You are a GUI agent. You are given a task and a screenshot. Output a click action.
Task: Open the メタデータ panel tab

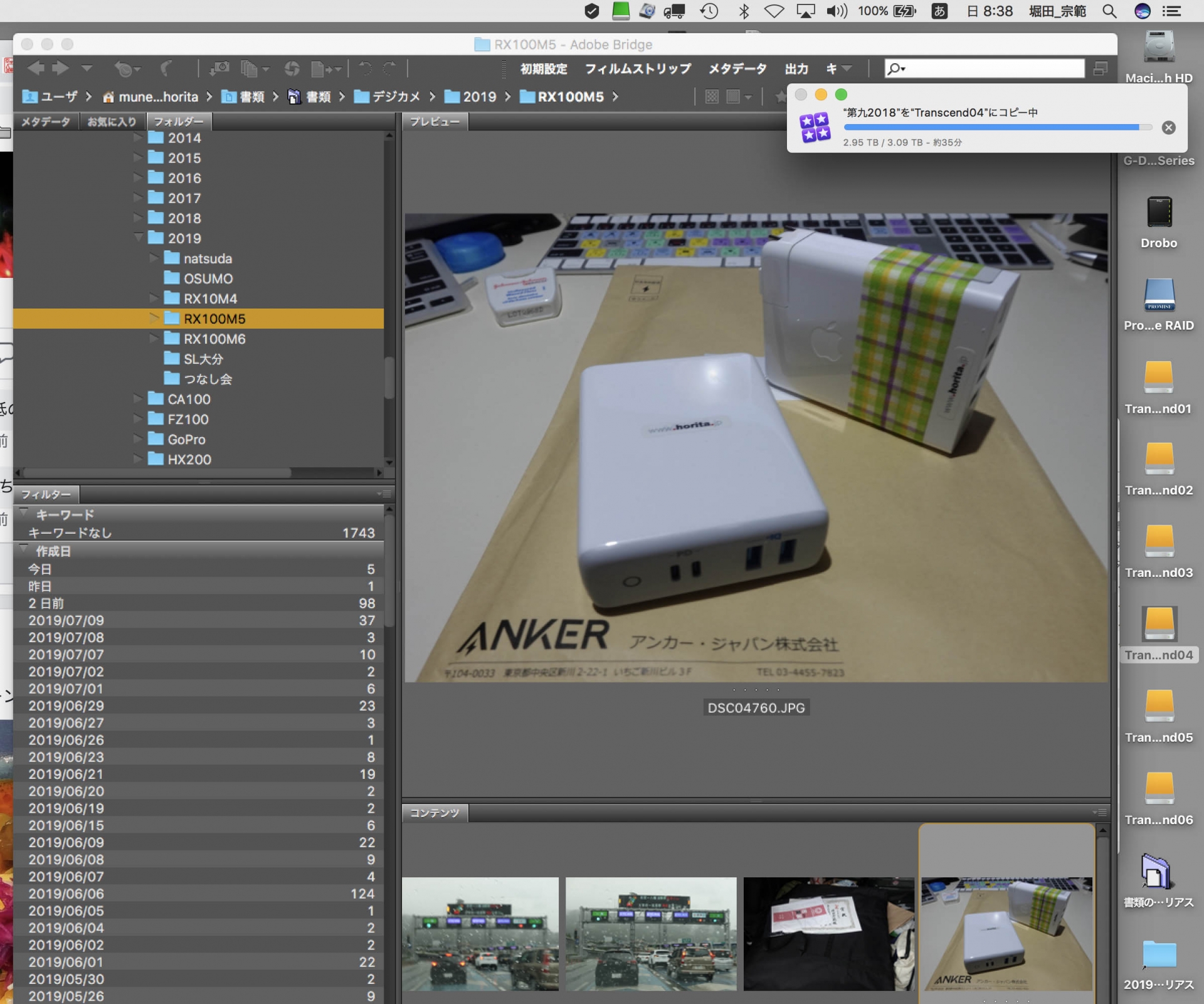coord(46,121)
